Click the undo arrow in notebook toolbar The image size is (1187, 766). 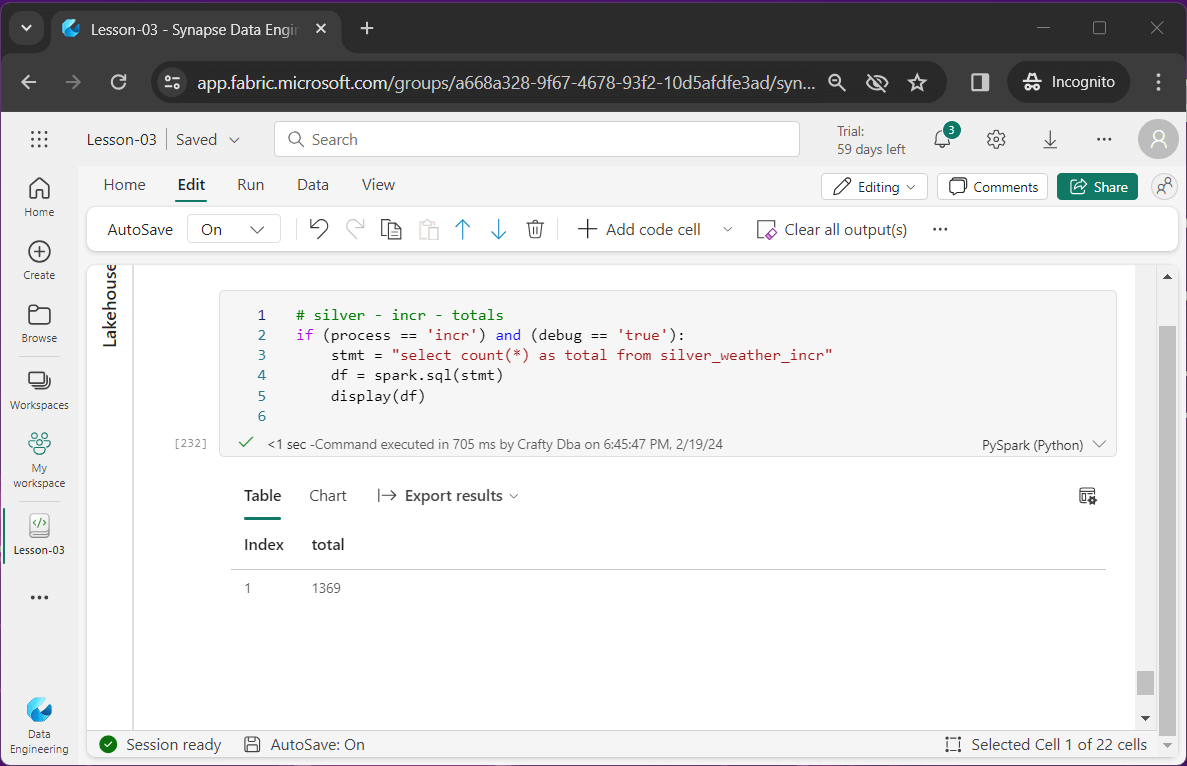[319, 229]
